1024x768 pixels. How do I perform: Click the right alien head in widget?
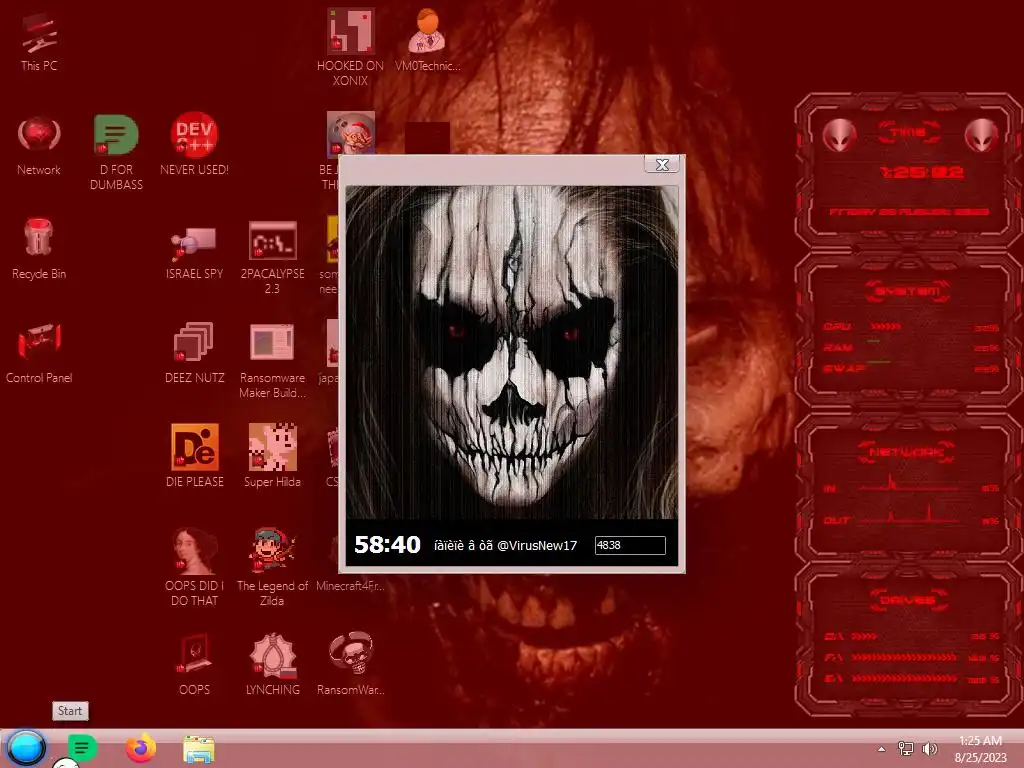[x=981, y=136]
